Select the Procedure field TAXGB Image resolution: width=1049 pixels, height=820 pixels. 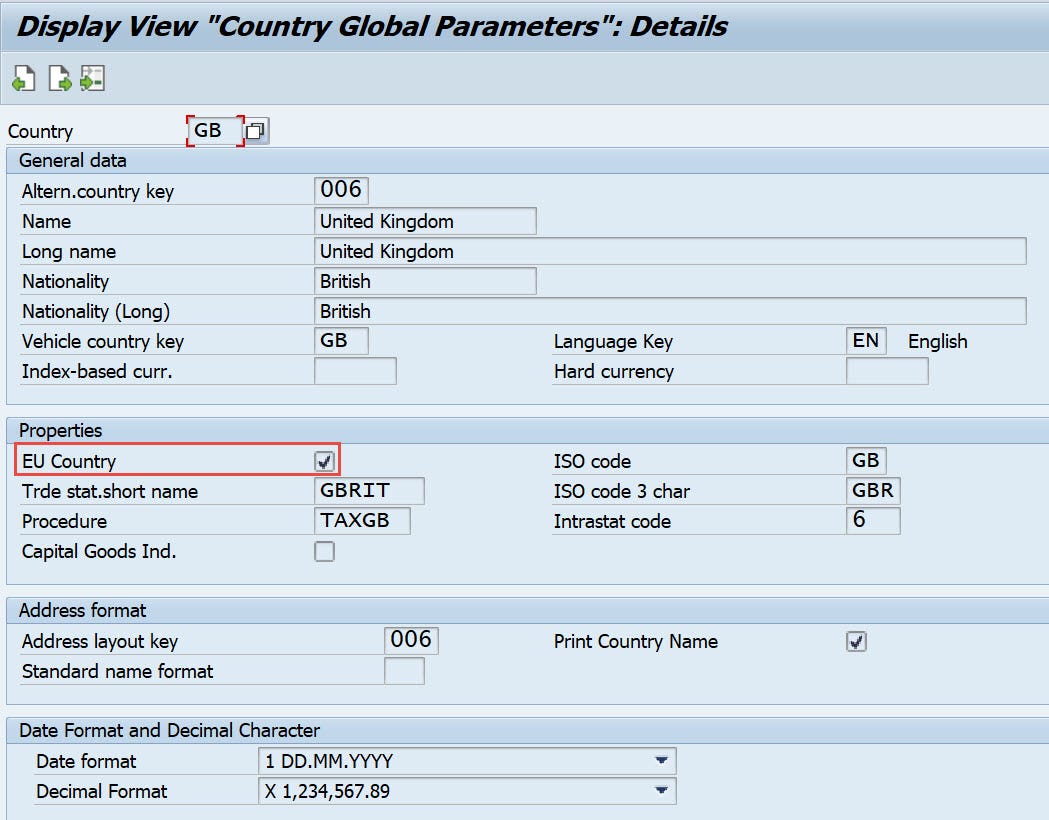tap(362, 520)
